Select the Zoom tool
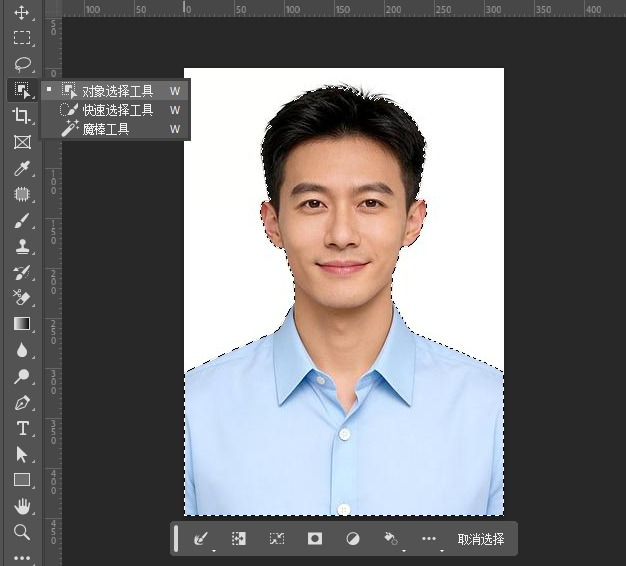This screenshot has width=626, height=566. (22, 532)
